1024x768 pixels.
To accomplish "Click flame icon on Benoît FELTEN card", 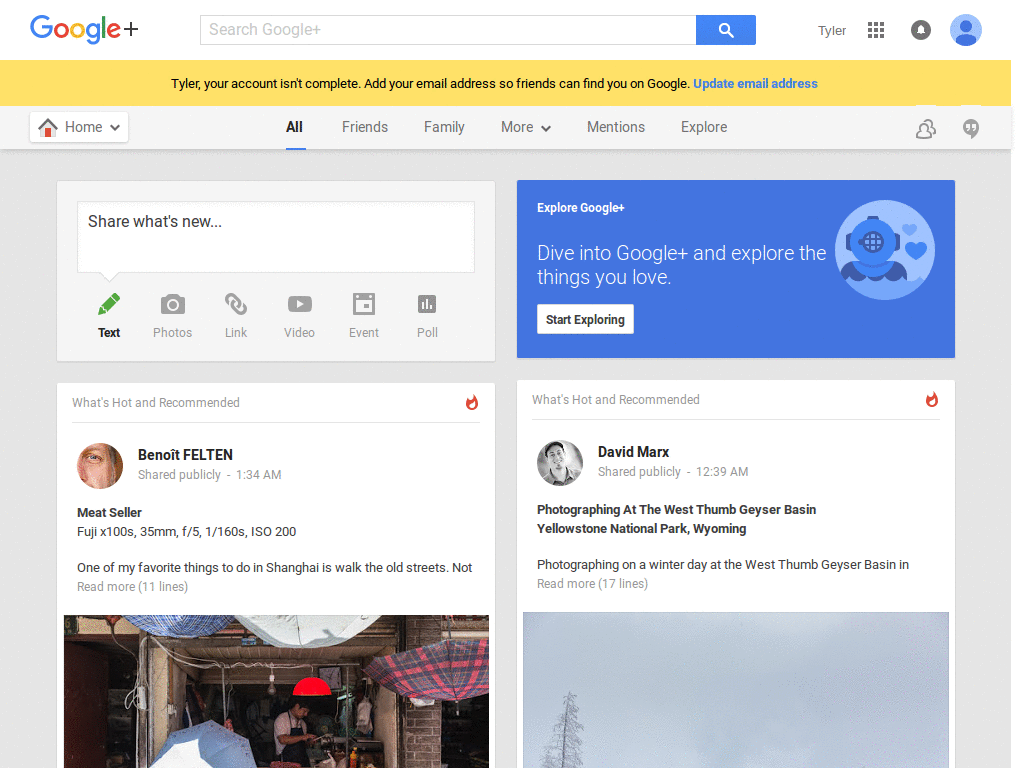I will (472, 402).
